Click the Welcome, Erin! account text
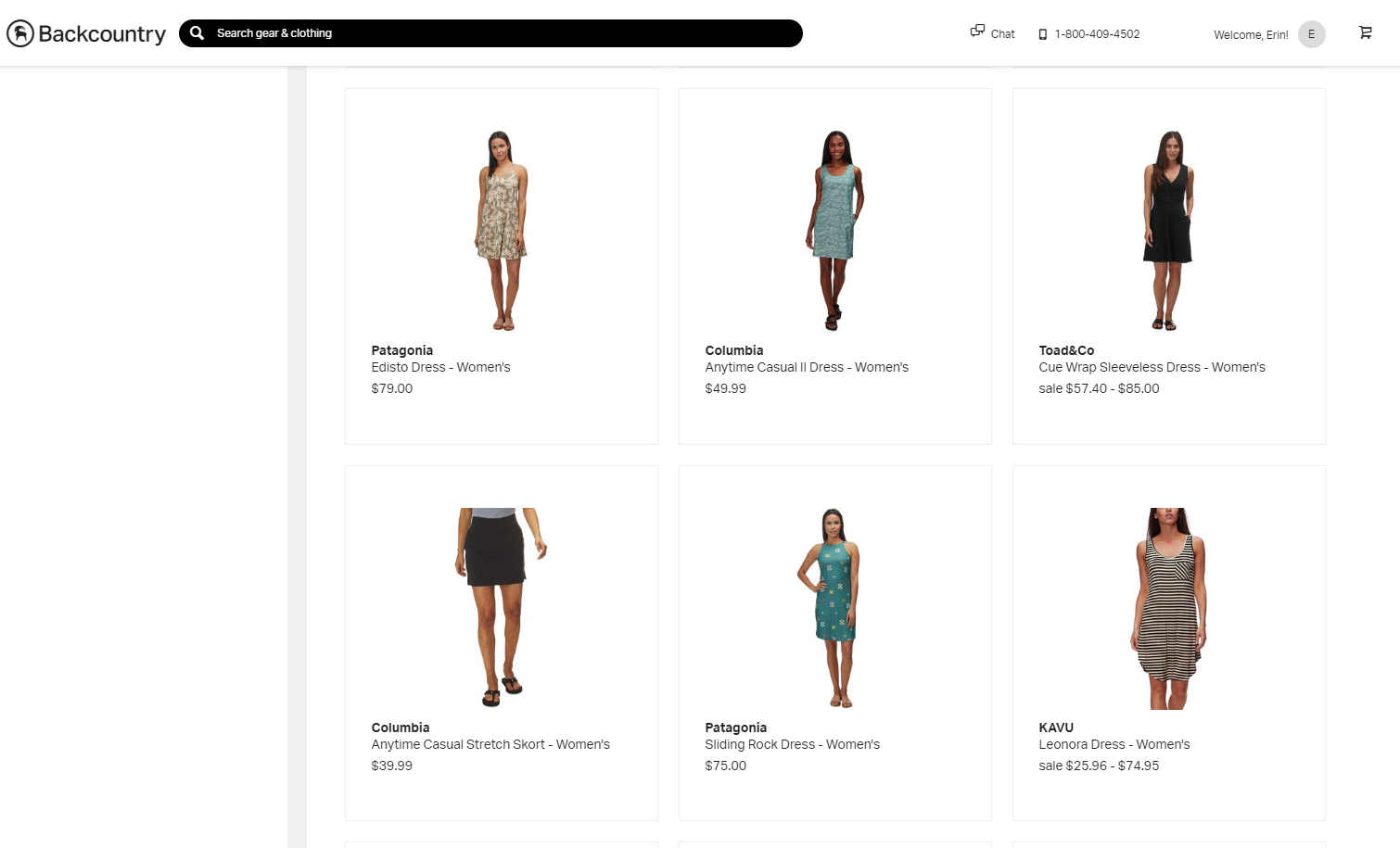 click(1251, 35)
